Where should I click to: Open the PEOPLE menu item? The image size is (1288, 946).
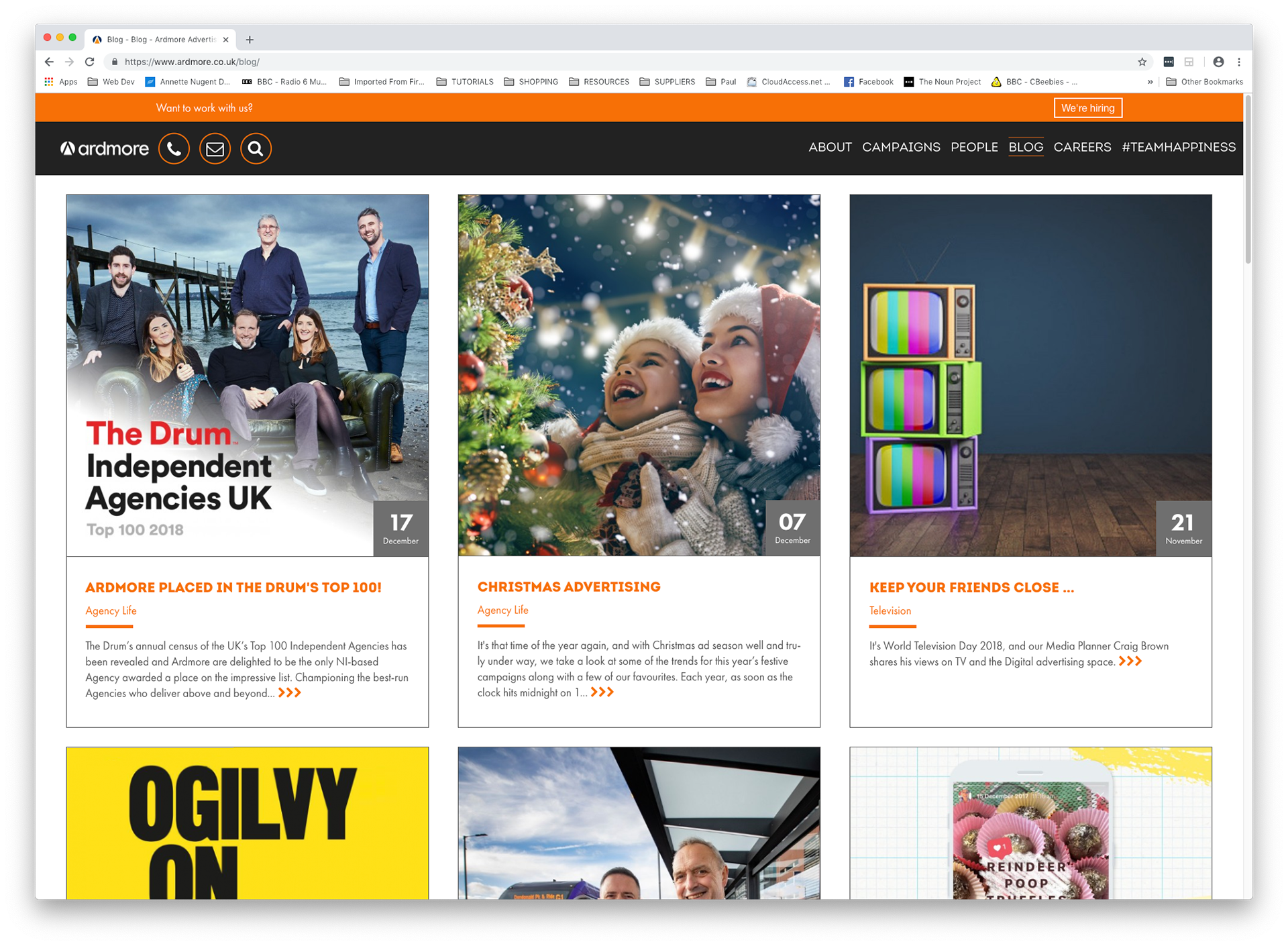[974, 148]
